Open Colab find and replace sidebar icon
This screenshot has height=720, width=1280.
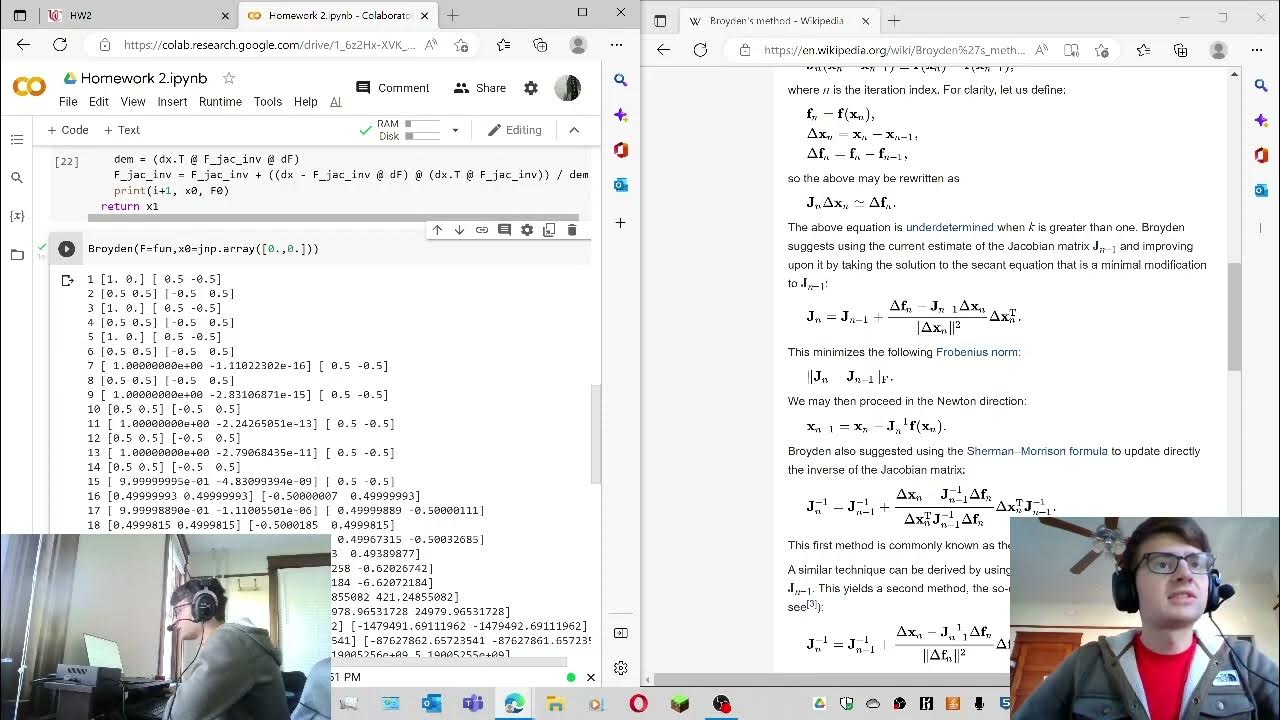(x=16, y=177)
